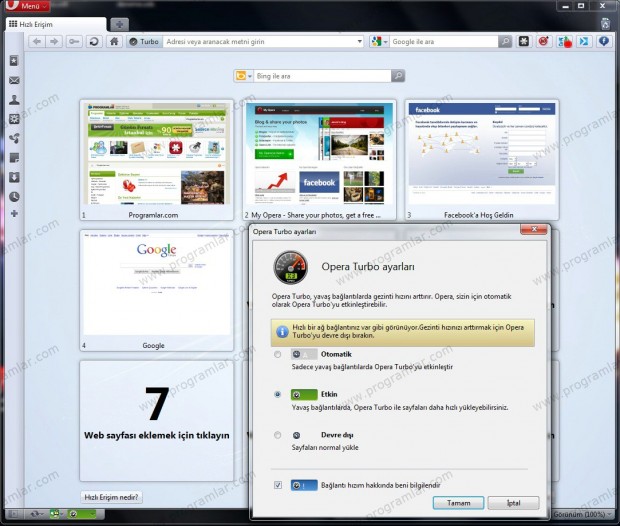Open the Downloads panel in sidebar
The width and height of the screenshot is (620, 526).
pyautogui.click(x=14, y=177)
